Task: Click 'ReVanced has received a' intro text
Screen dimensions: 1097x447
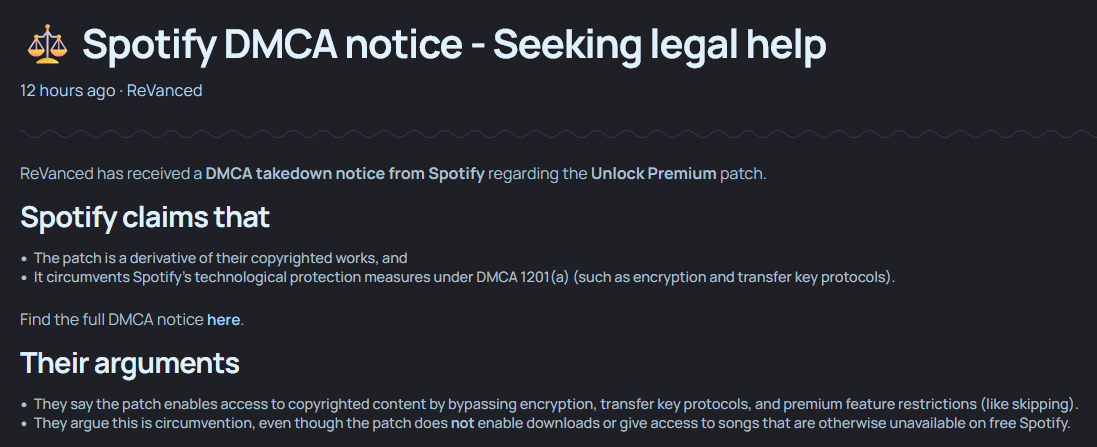Action: tap(110, 174)
